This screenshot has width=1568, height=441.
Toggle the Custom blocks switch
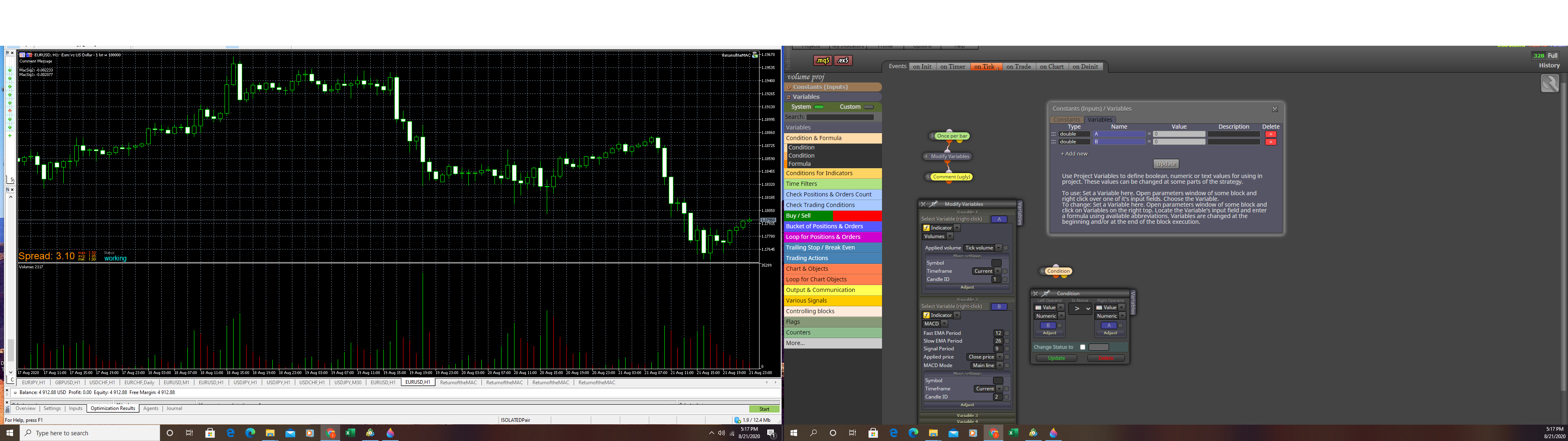coord(869,107)
